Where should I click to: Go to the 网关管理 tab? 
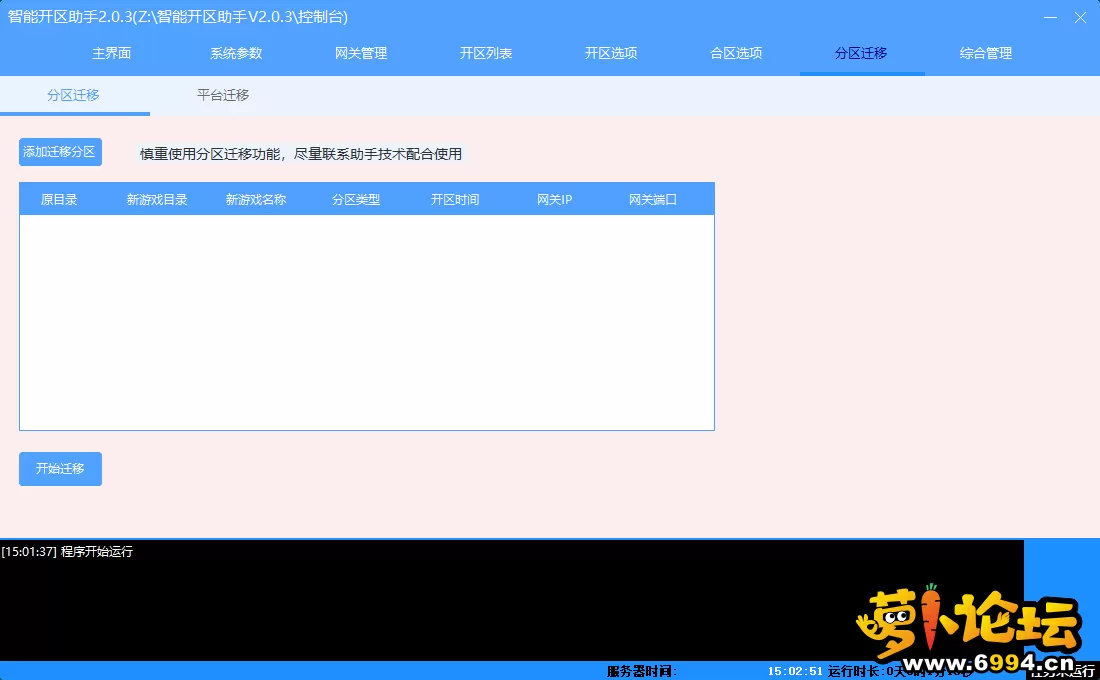pyautogui.click(x=361, y=54)
